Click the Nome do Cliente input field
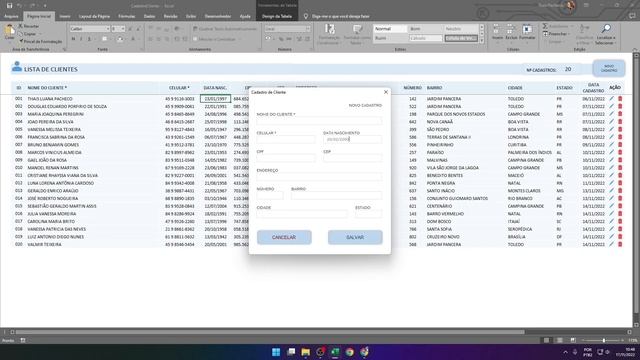Viewport: 640px width, 360px height. pos(319,121)
